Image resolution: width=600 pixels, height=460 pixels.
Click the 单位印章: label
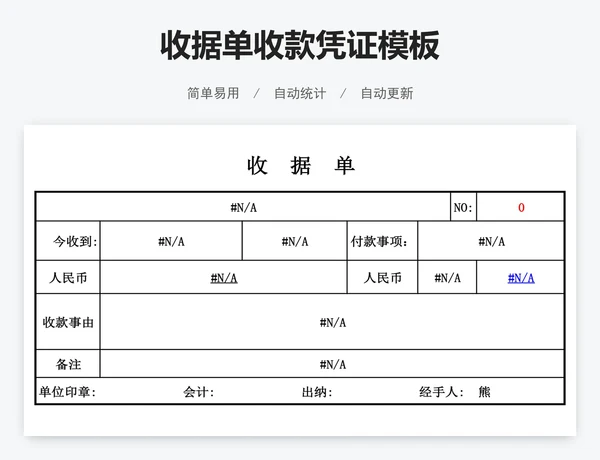67,391
